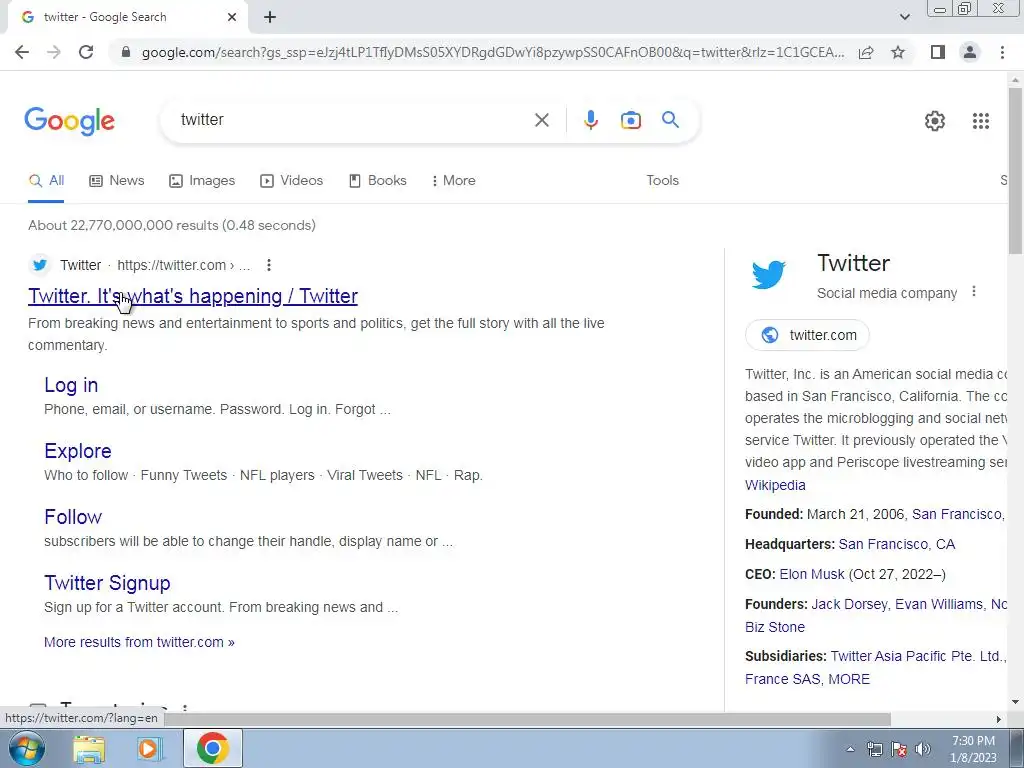The height and width of the screenshot is (768, 1024).
Task: Click the Twitter bird logo in knowledge panel
Action: point(769,274)
